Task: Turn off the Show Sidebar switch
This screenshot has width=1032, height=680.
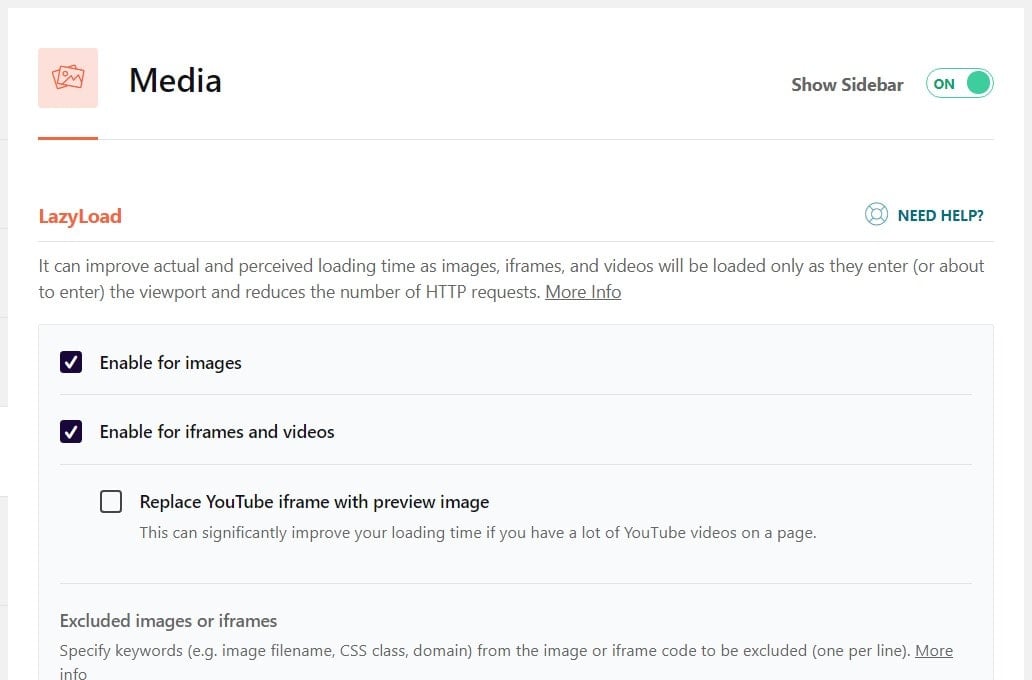Action: point(960,84)
